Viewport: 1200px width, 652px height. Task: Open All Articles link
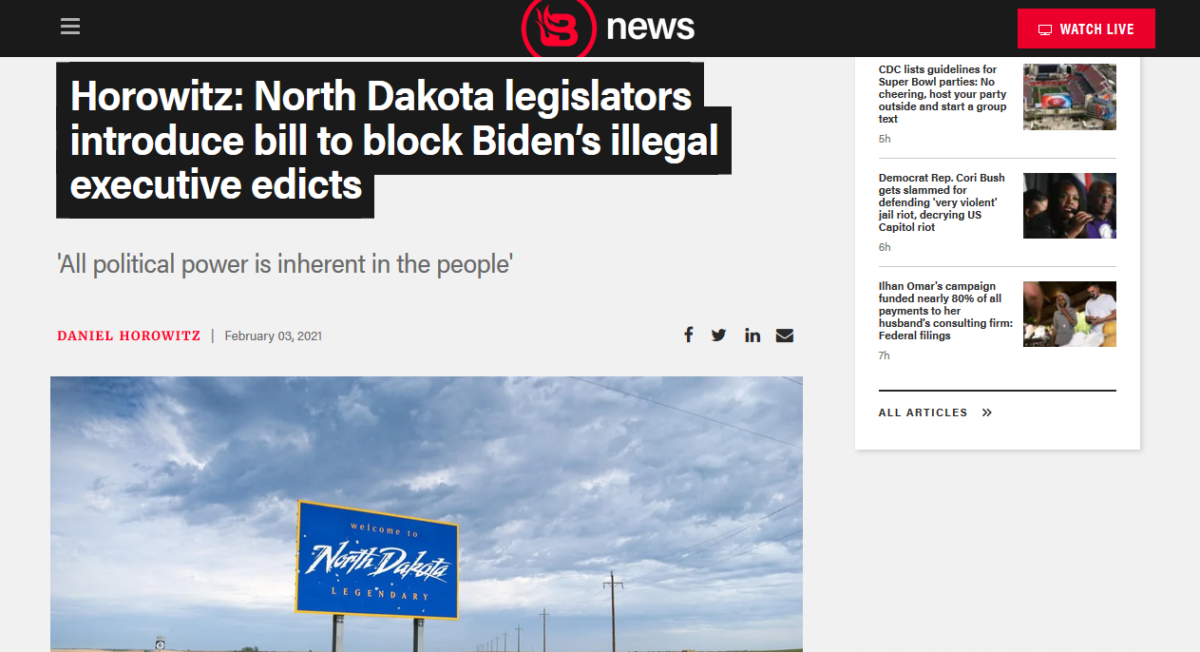pyautogui.click(x=923, y=412)
